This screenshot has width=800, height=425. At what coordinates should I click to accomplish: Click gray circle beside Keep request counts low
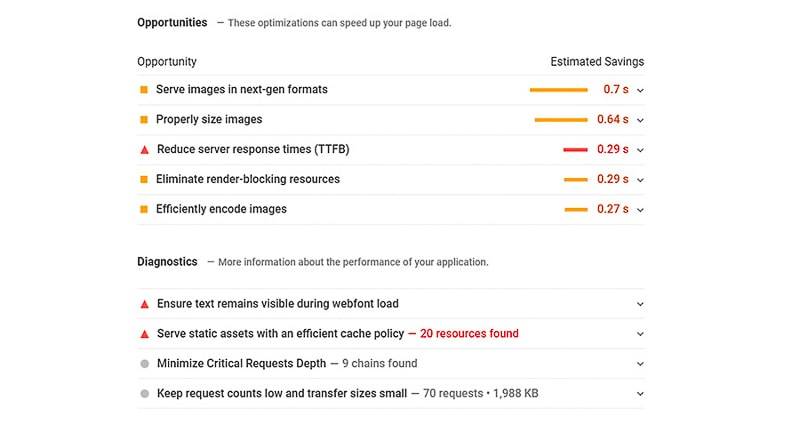click(145, 394)
